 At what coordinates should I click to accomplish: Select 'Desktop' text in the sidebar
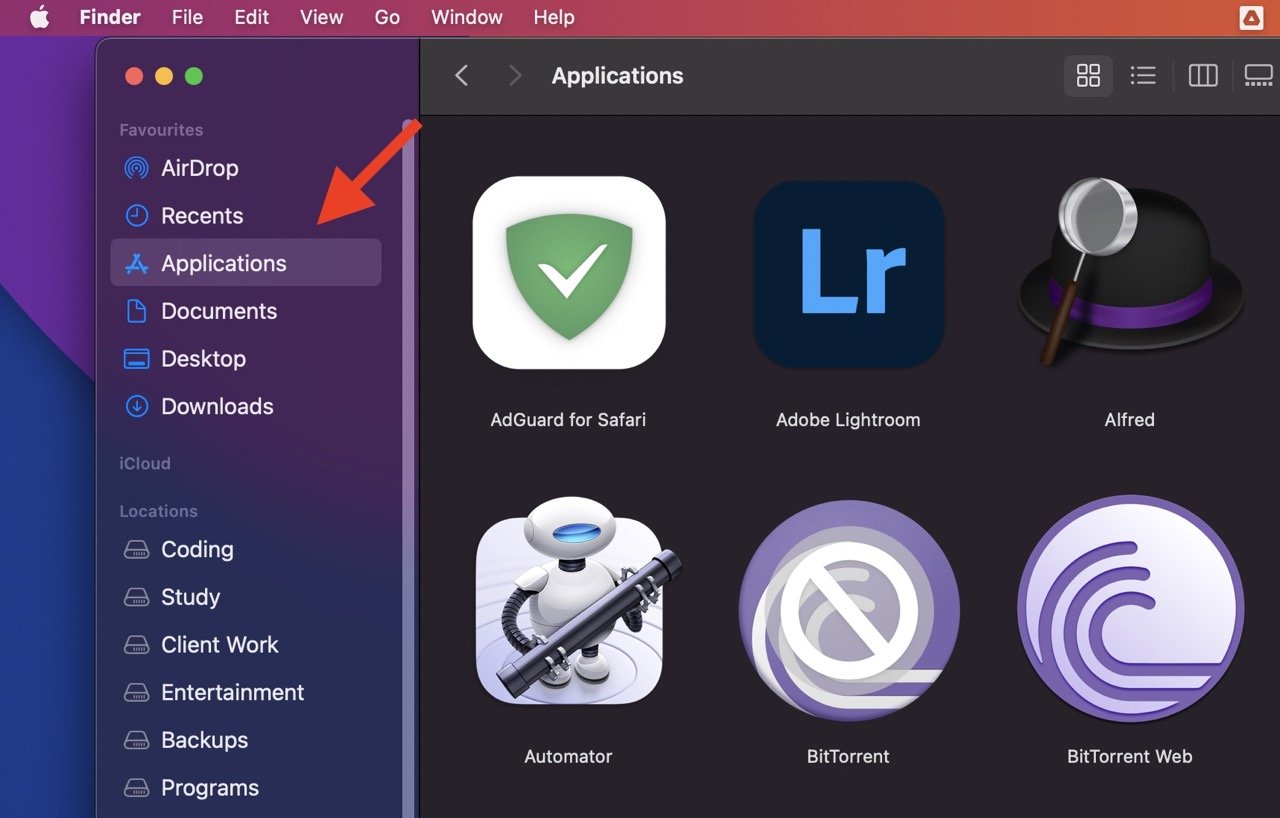point(203,359)
